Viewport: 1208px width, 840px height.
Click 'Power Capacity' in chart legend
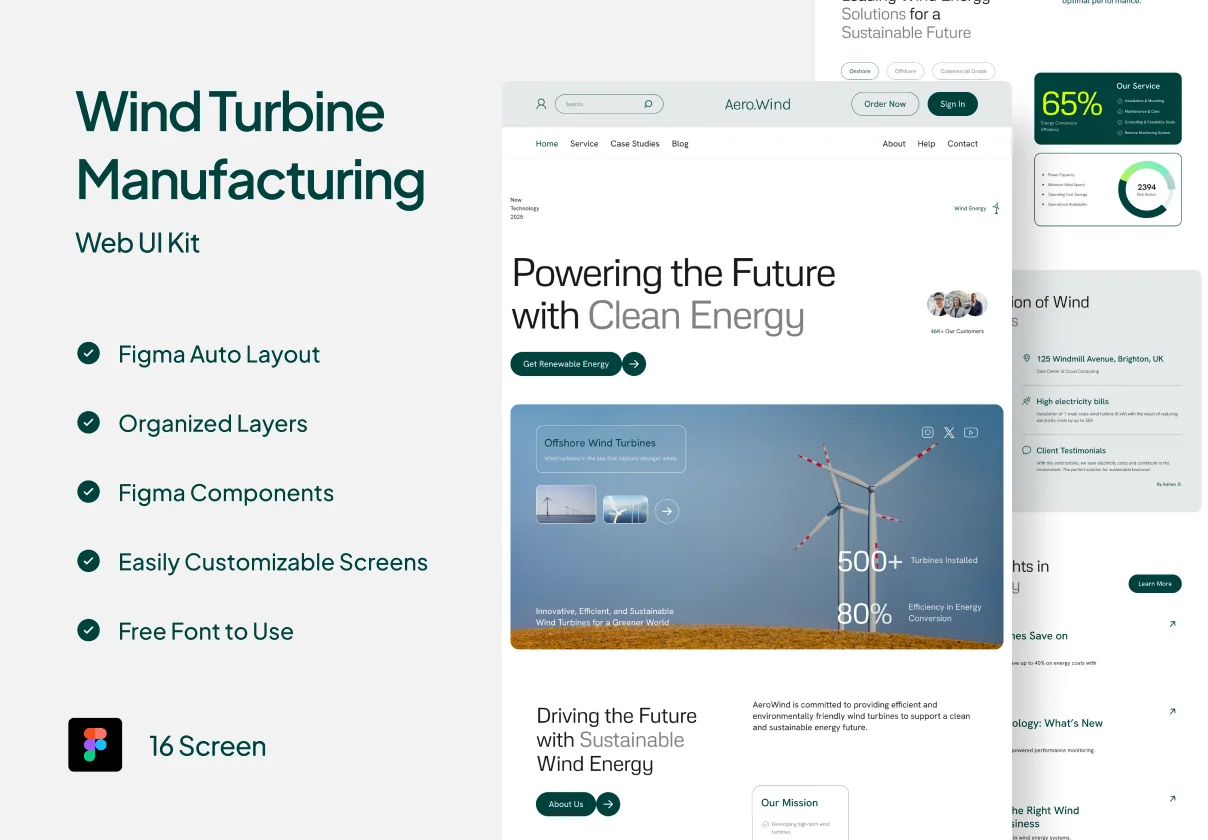pyautogui.click(x=1061, y=174)
